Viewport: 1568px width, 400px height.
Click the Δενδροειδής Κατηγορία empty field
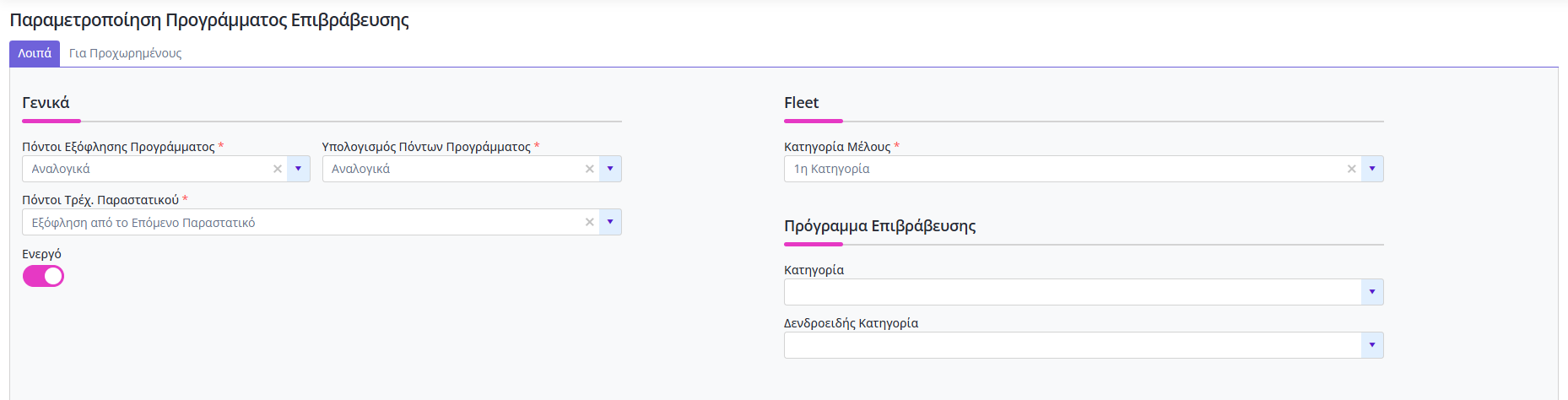click(1073, 345)
